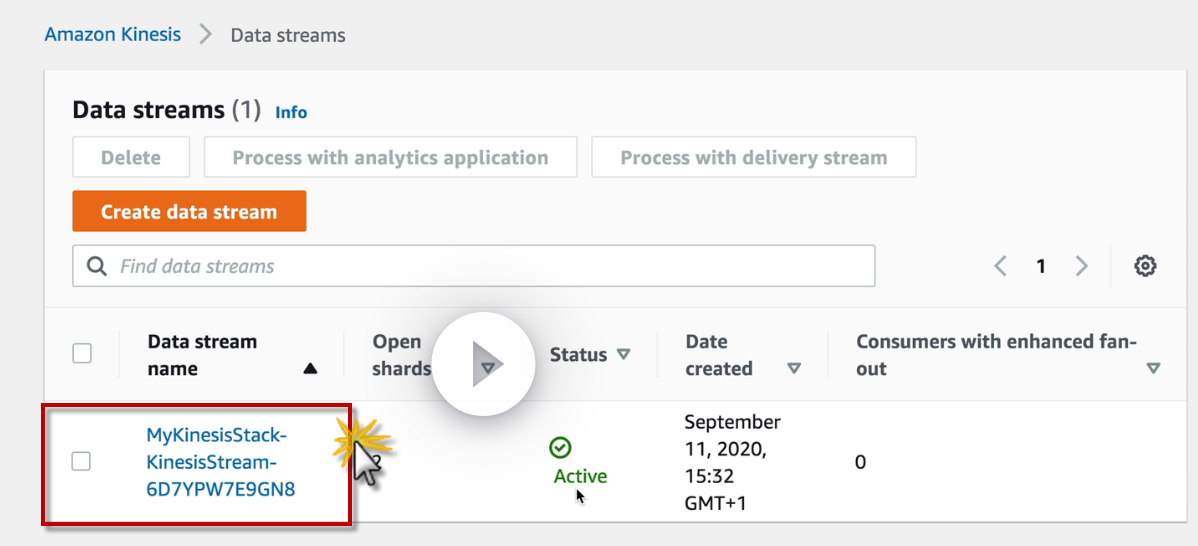Sort by Consumers with enhanced fan-out arrow
The width and height of the screenshot is (1198, 546).
coord(1153,369)
